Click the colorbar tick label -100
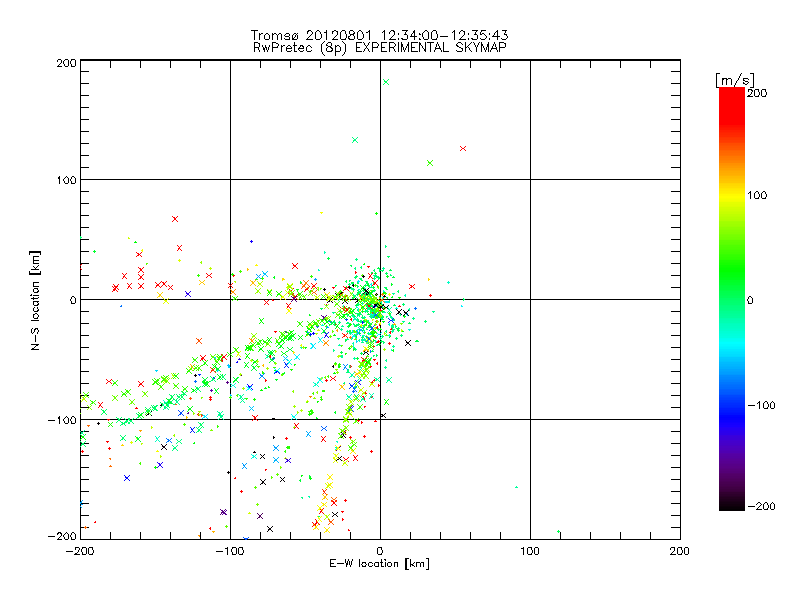 click(761, 406)
